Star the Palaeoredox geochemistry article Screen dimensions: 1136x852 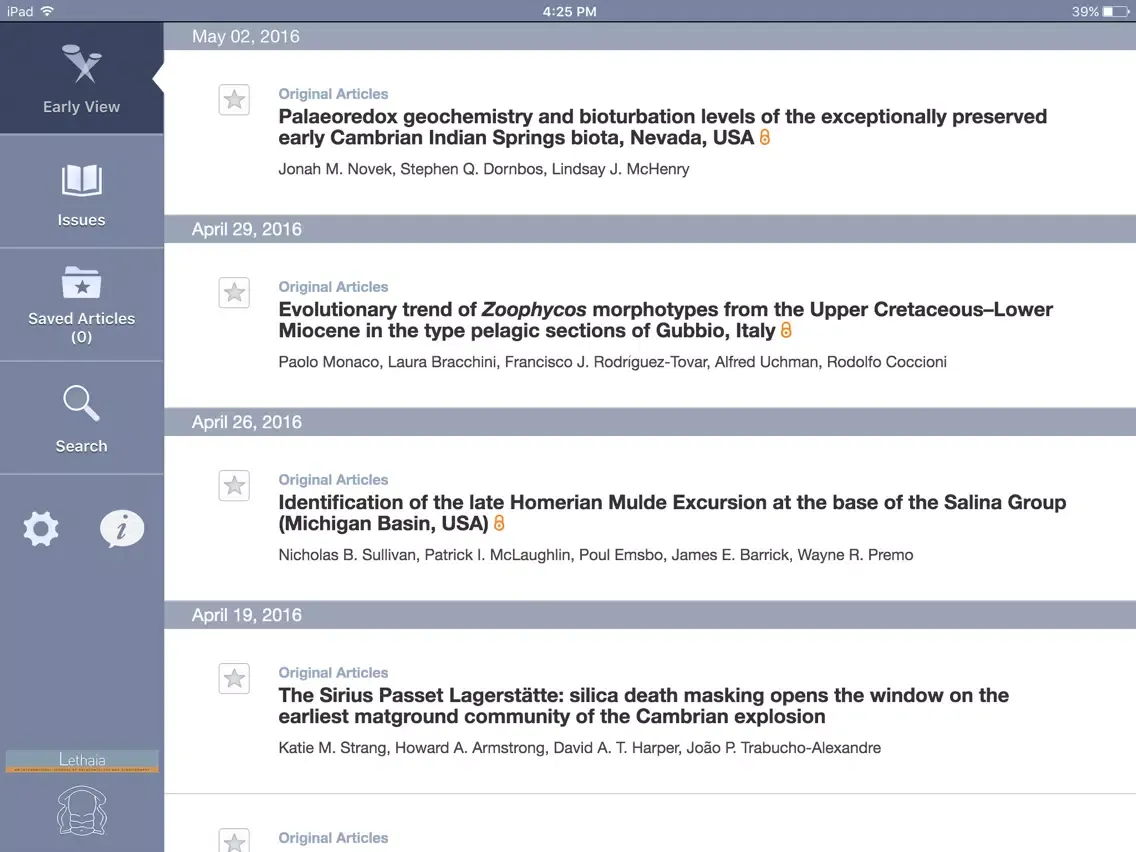(x=234, y=100)
